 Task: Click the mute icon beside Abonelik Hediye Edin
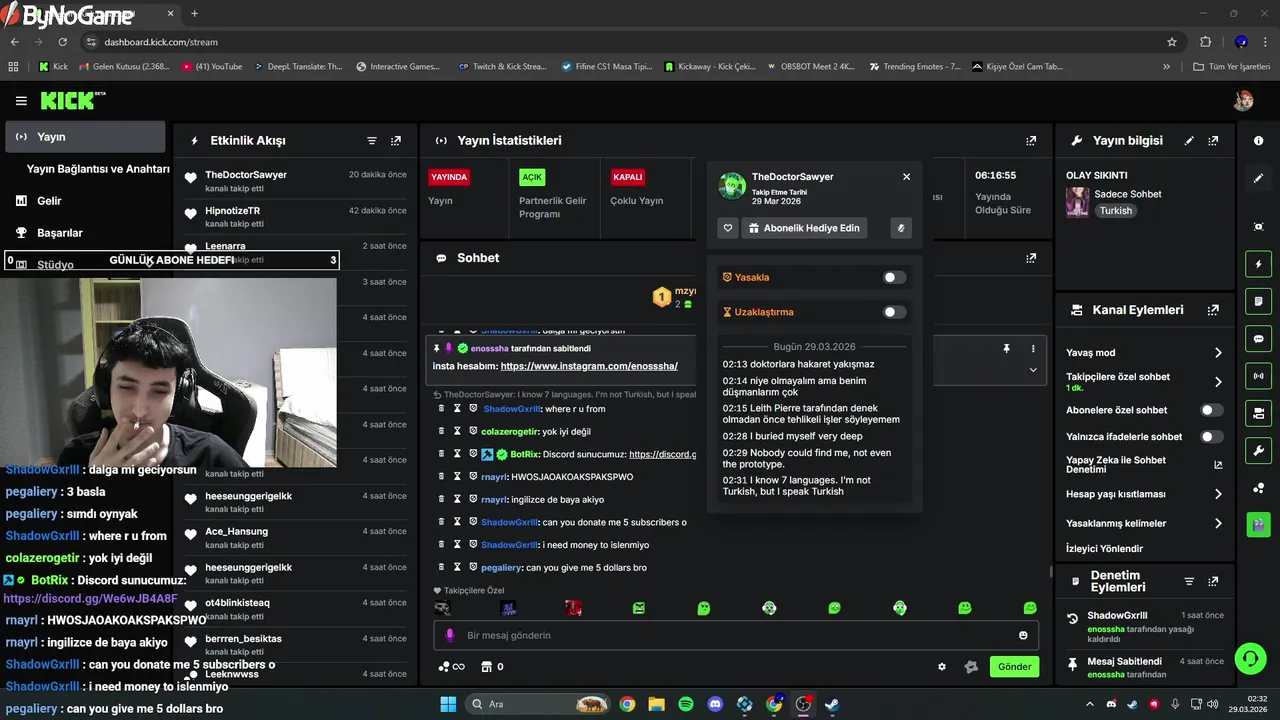click(901, 228)
